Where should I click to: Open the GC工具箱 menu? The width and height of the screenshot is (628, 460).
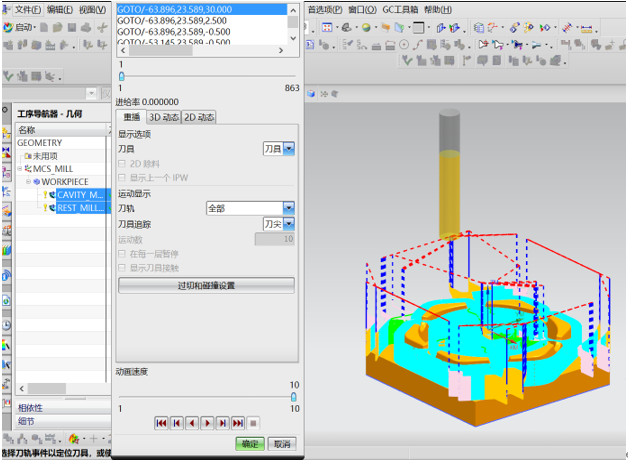(400, 10)
